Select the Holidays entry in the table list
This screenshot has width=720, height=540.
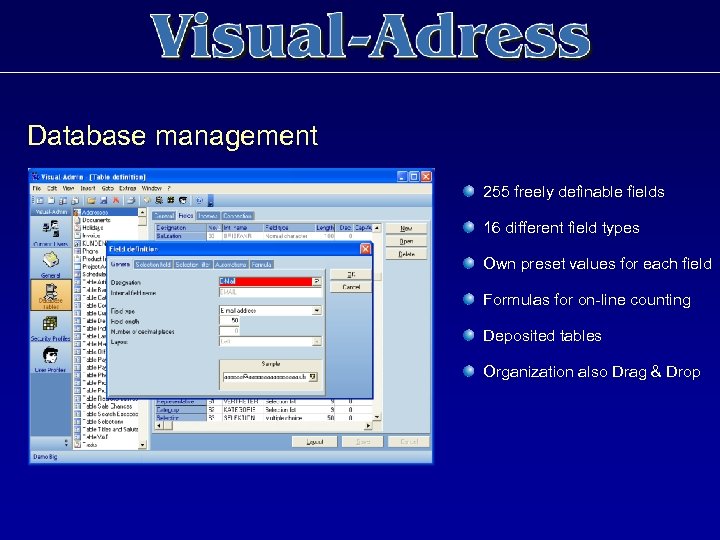92,228
